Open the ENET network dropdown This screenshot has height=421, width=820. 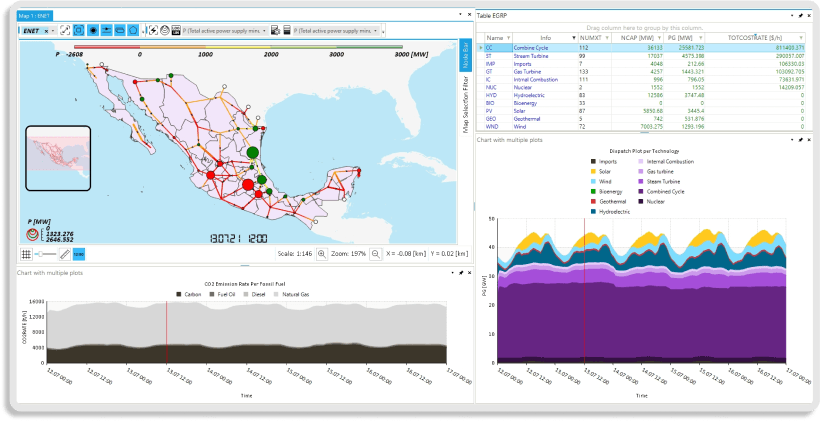point(52,31)
